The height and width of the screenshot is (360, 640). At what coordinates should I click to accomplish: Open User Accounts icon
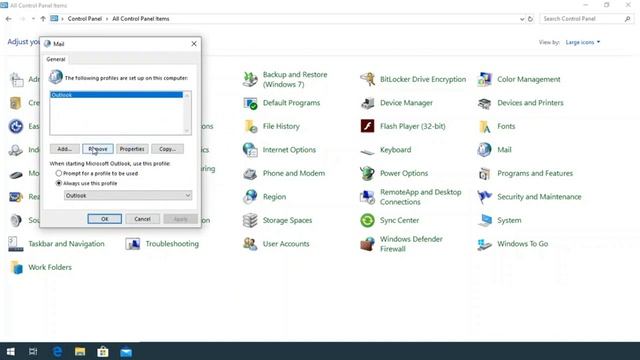[x=250, y=244]
